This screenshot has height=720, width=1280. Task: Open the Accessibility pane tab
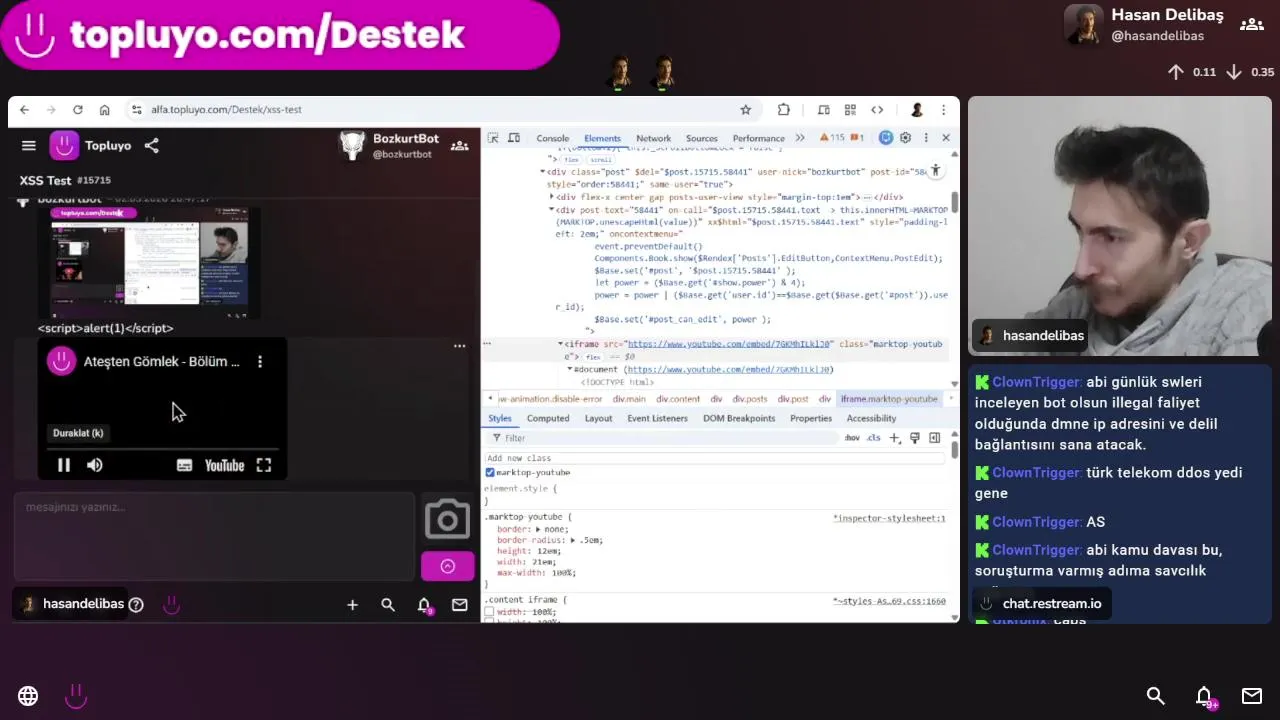[x=871, y=419]
